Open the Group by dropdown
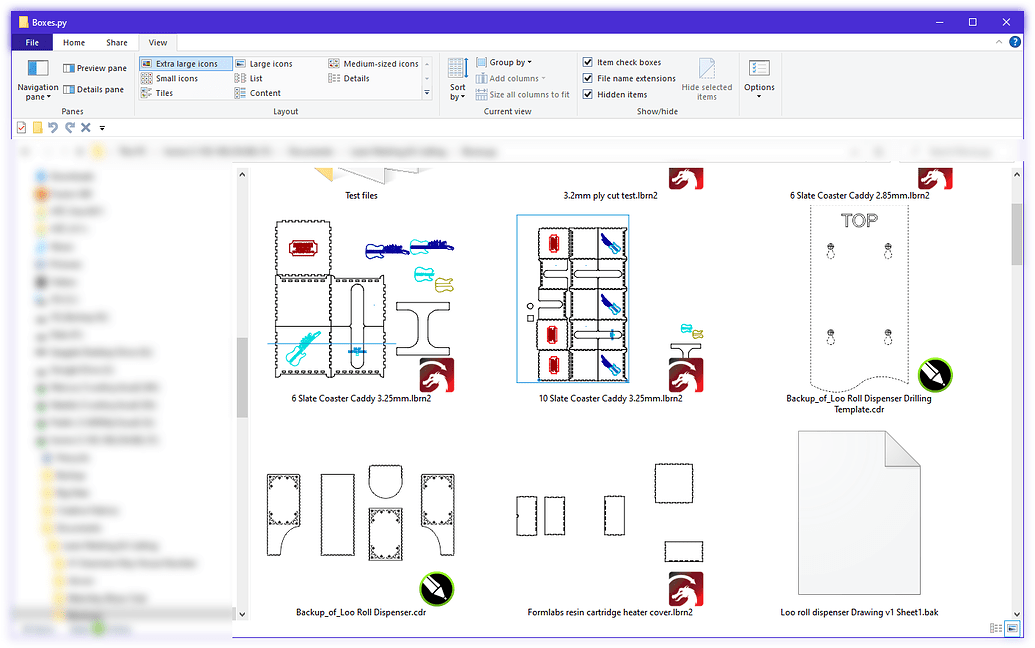This screenshot has width=1035, height=648. pyautogui.click(x=506, y=61)
